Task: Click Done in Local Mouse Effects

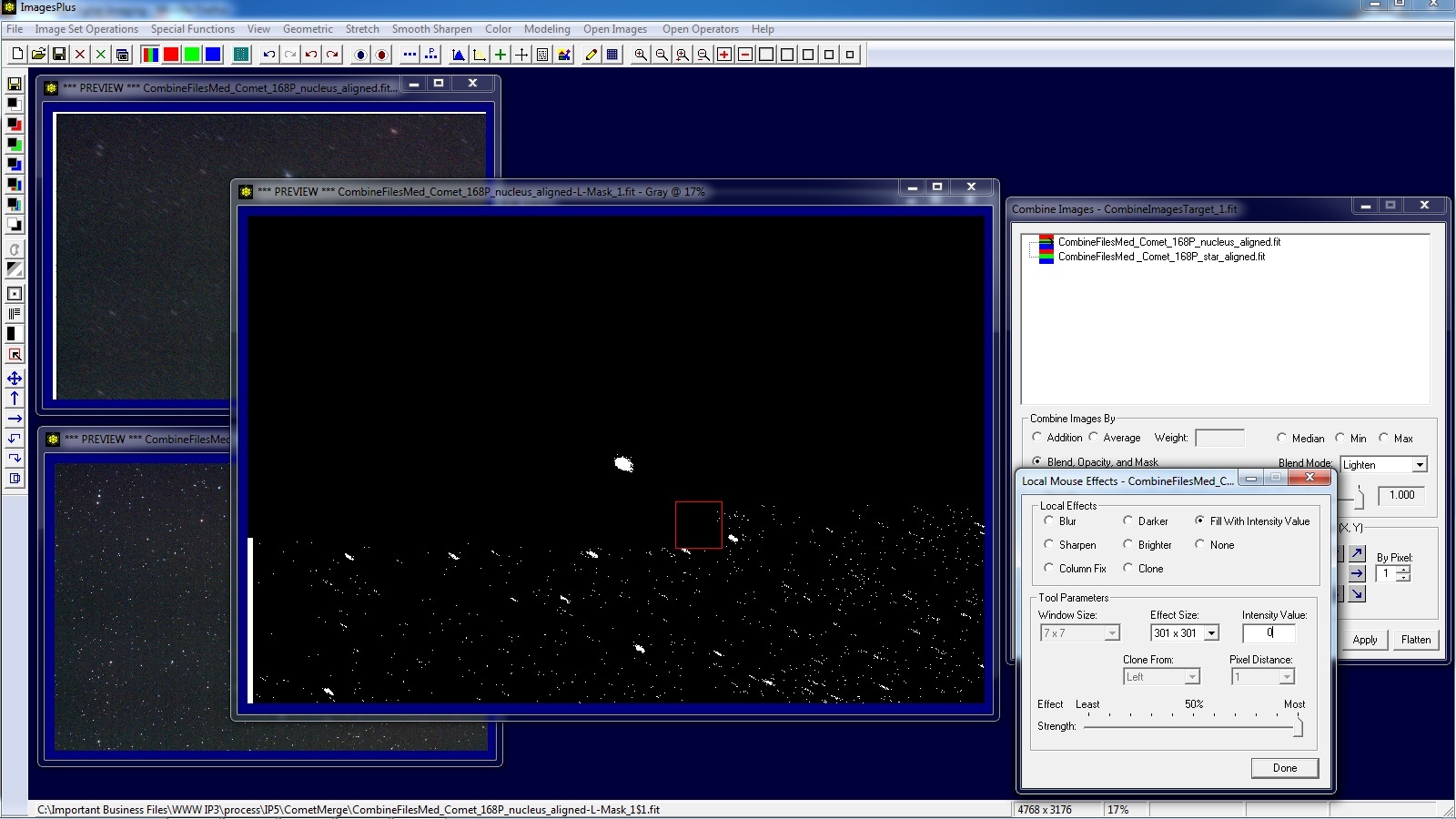Action: tap(1285, 768)
